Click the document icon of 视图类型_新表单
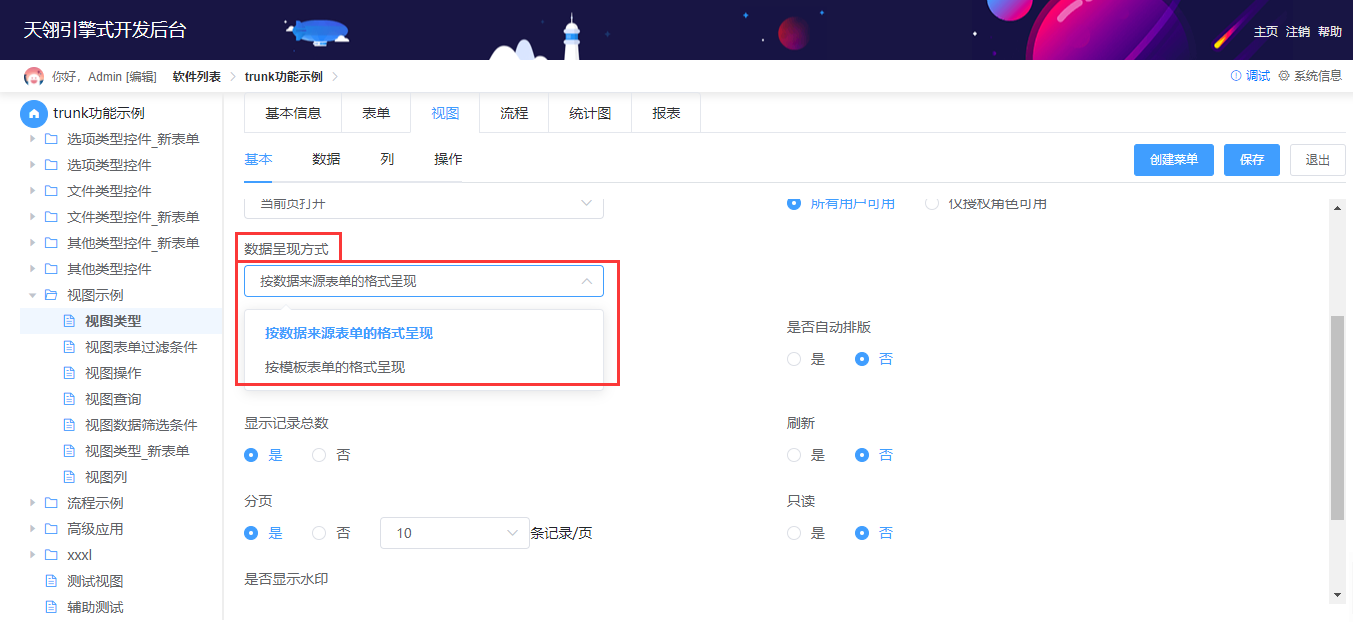 pyautogui.click(x=69, y=451)
